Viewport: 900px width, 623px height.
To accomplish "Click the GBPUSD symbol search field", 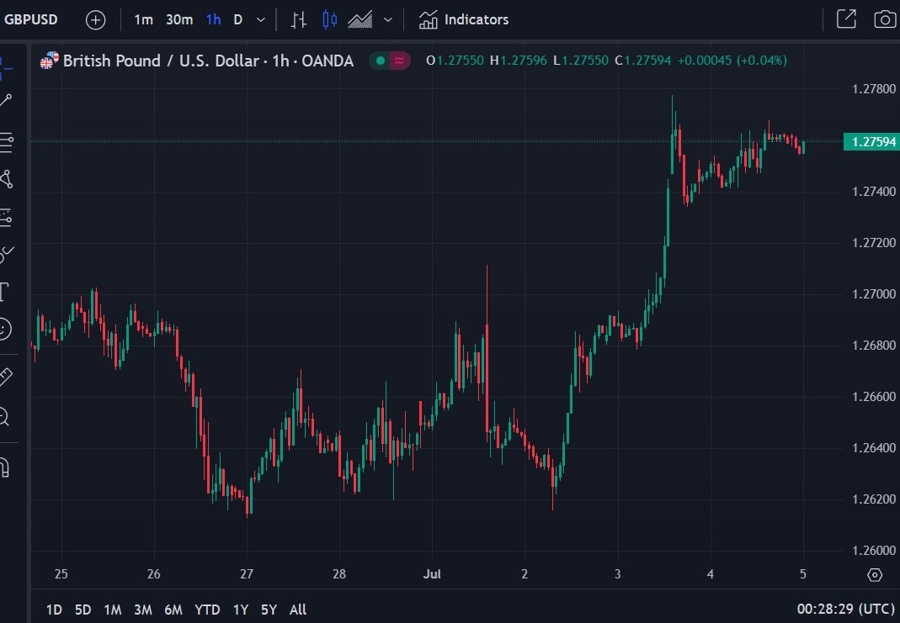I will click(30, 19).
